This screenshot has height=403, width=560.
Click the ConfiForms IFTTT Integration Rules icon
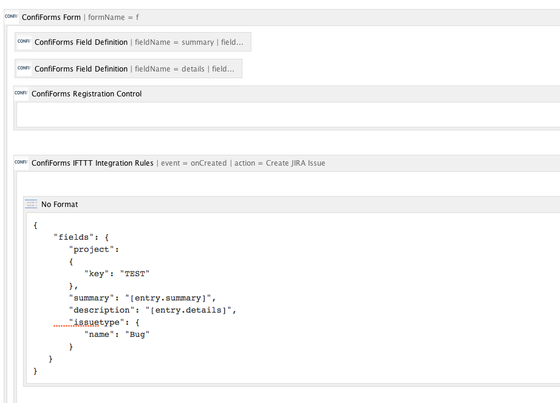21,162
